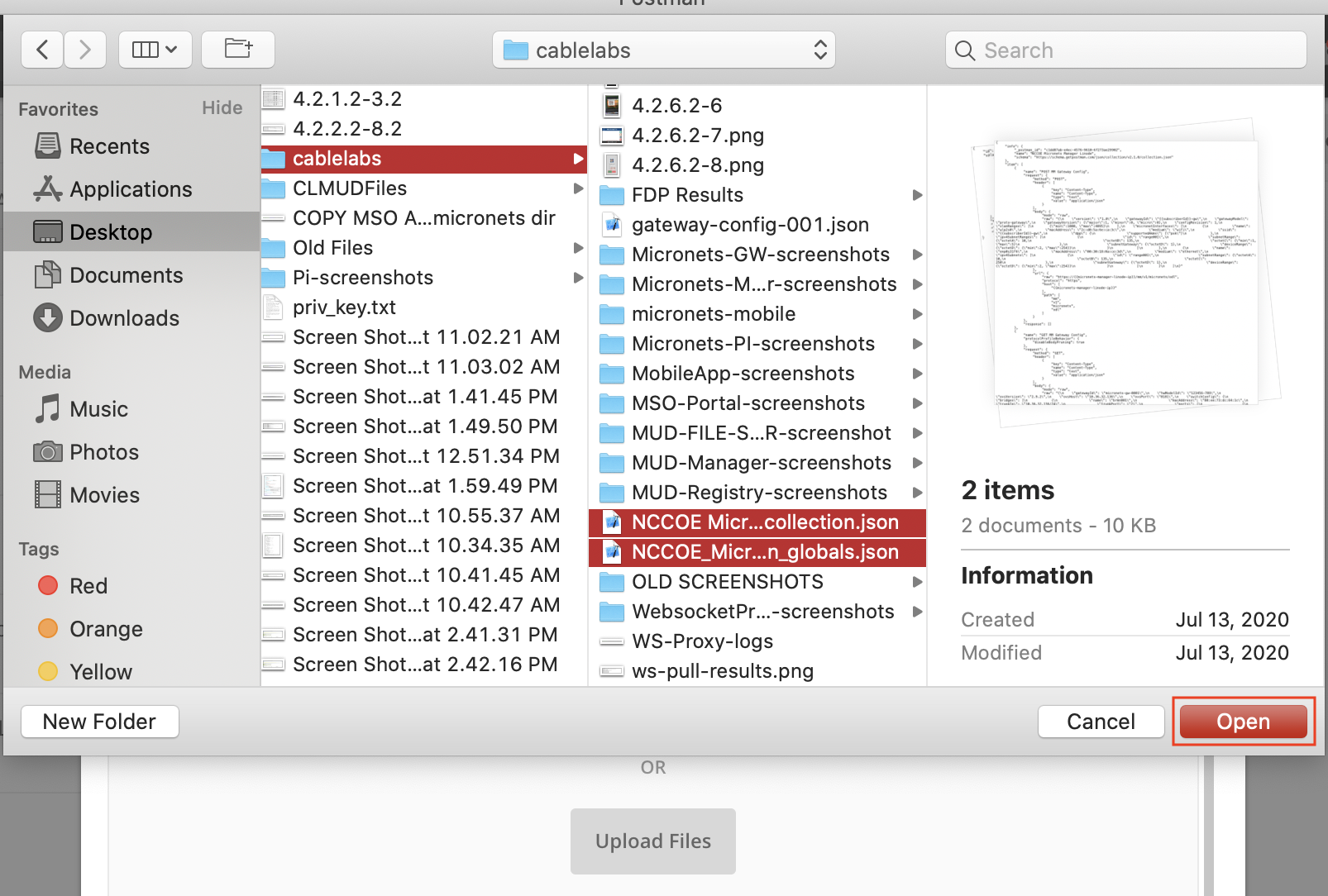Select the Micronets-M...r-screenshots folder icon

coord(612,284)
